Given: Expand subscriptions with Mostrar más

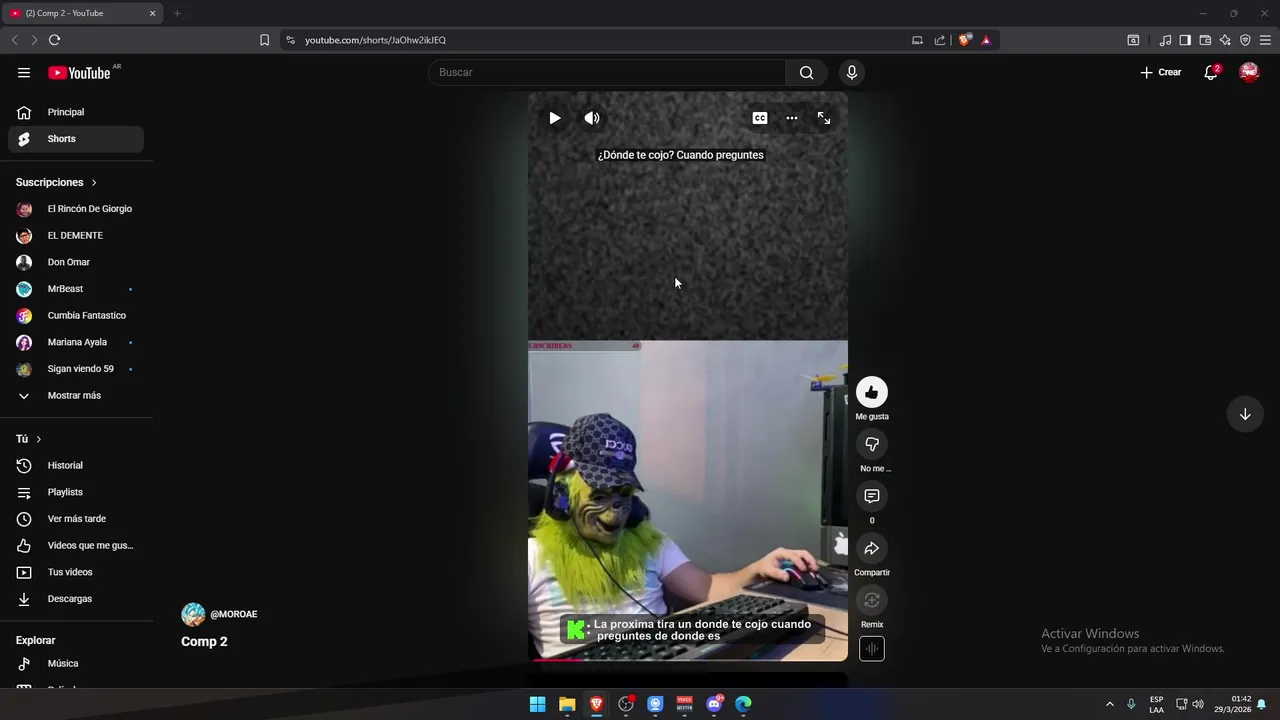Looking at the screenshot, I should tap(76, 396).
